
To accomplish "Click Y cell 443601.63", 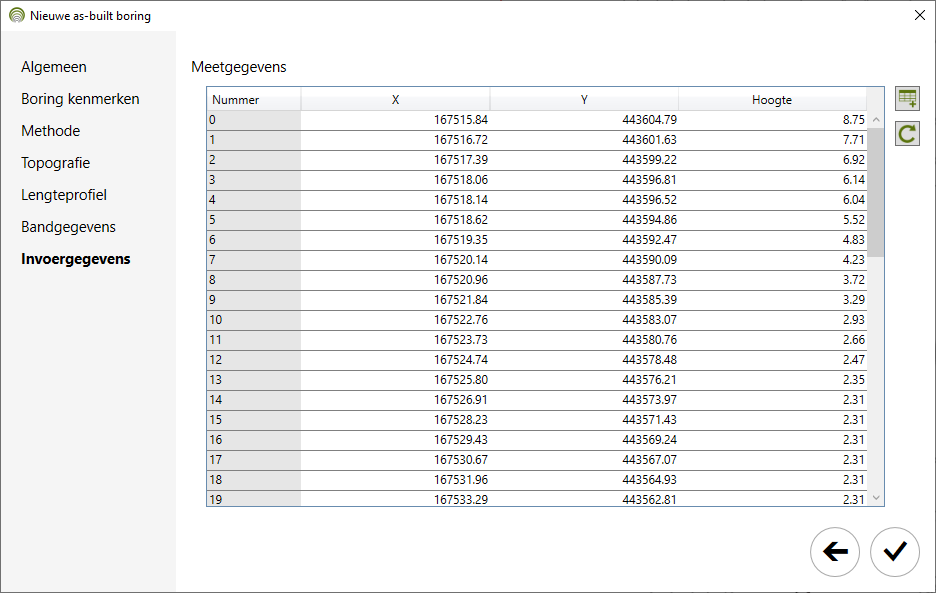I will [x=584, y=140].
